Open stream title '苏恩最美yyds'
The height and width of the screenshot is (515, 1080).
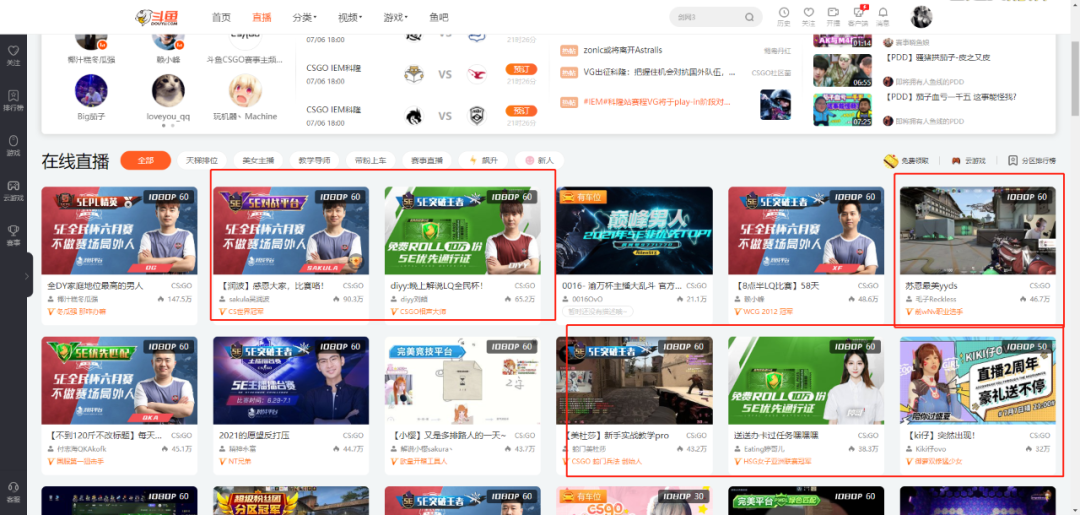(x=931, y=285)
